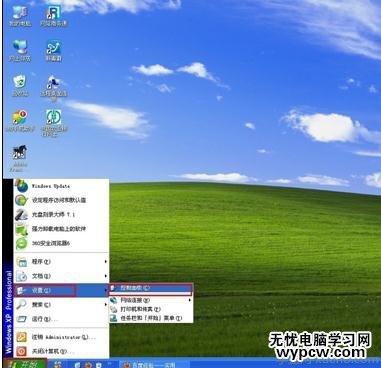
Task: Open the blue R shortcut icon
Action: (x=53, y=15)
